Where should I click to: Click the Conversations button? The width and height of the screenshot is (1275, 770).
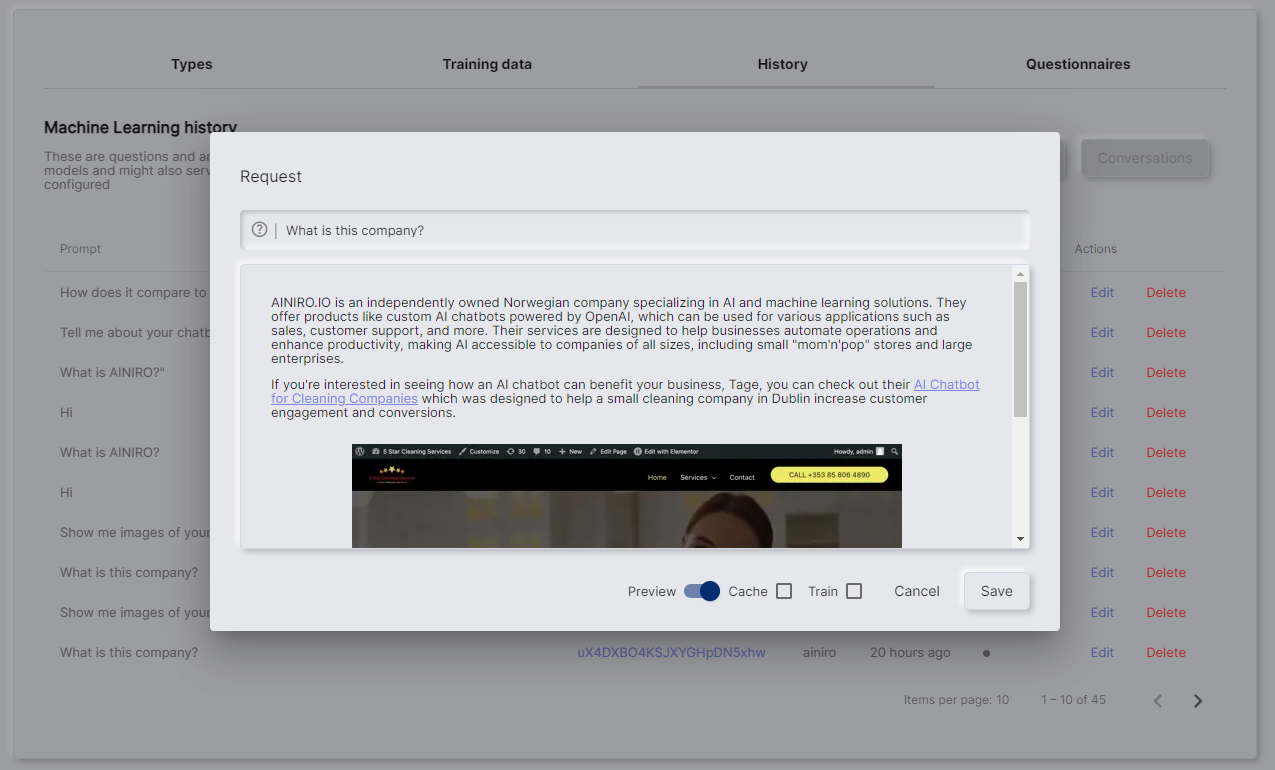(1145, 158)
